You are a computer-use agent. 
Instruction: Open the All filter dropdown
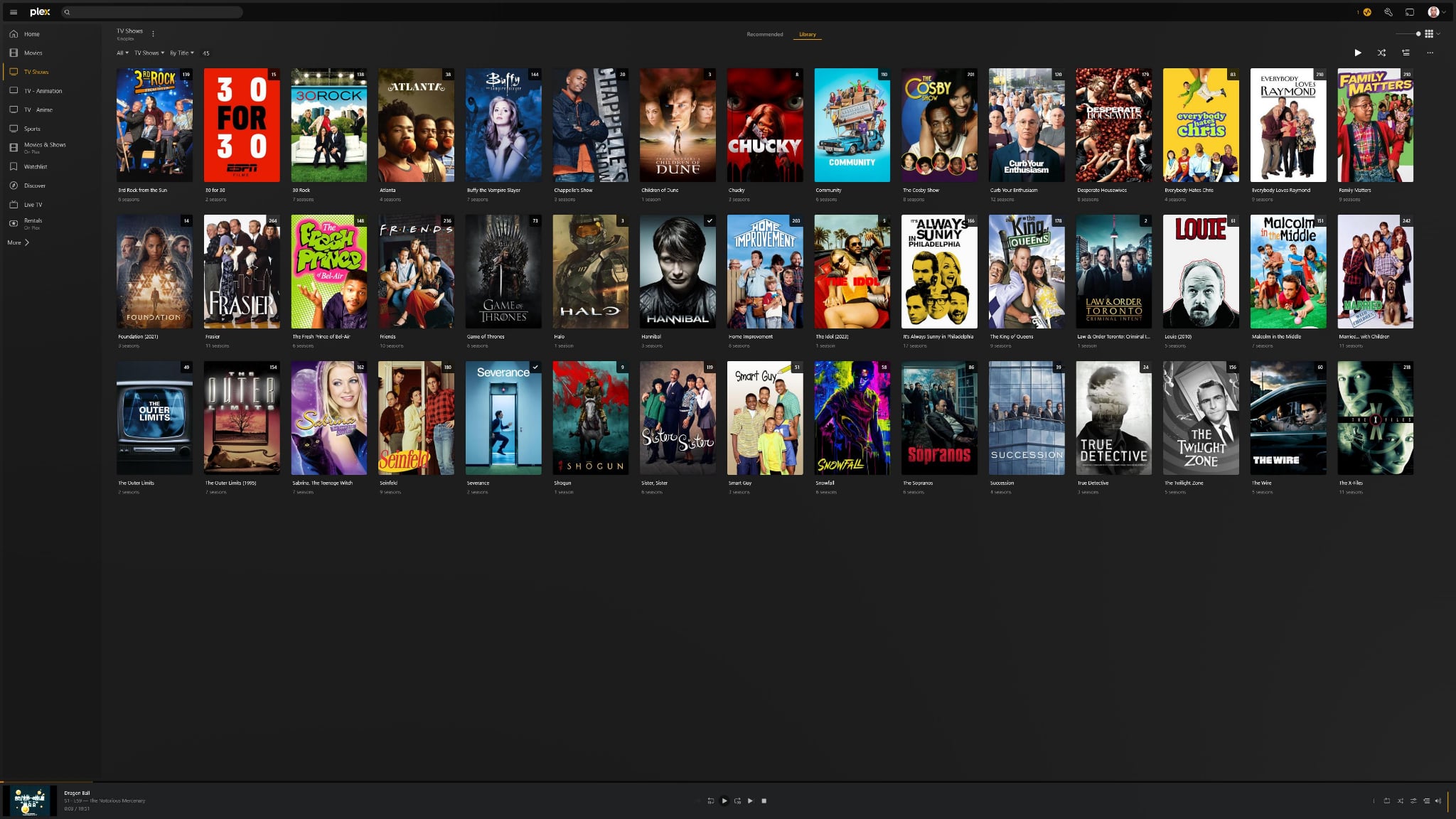tap(122, 53)
